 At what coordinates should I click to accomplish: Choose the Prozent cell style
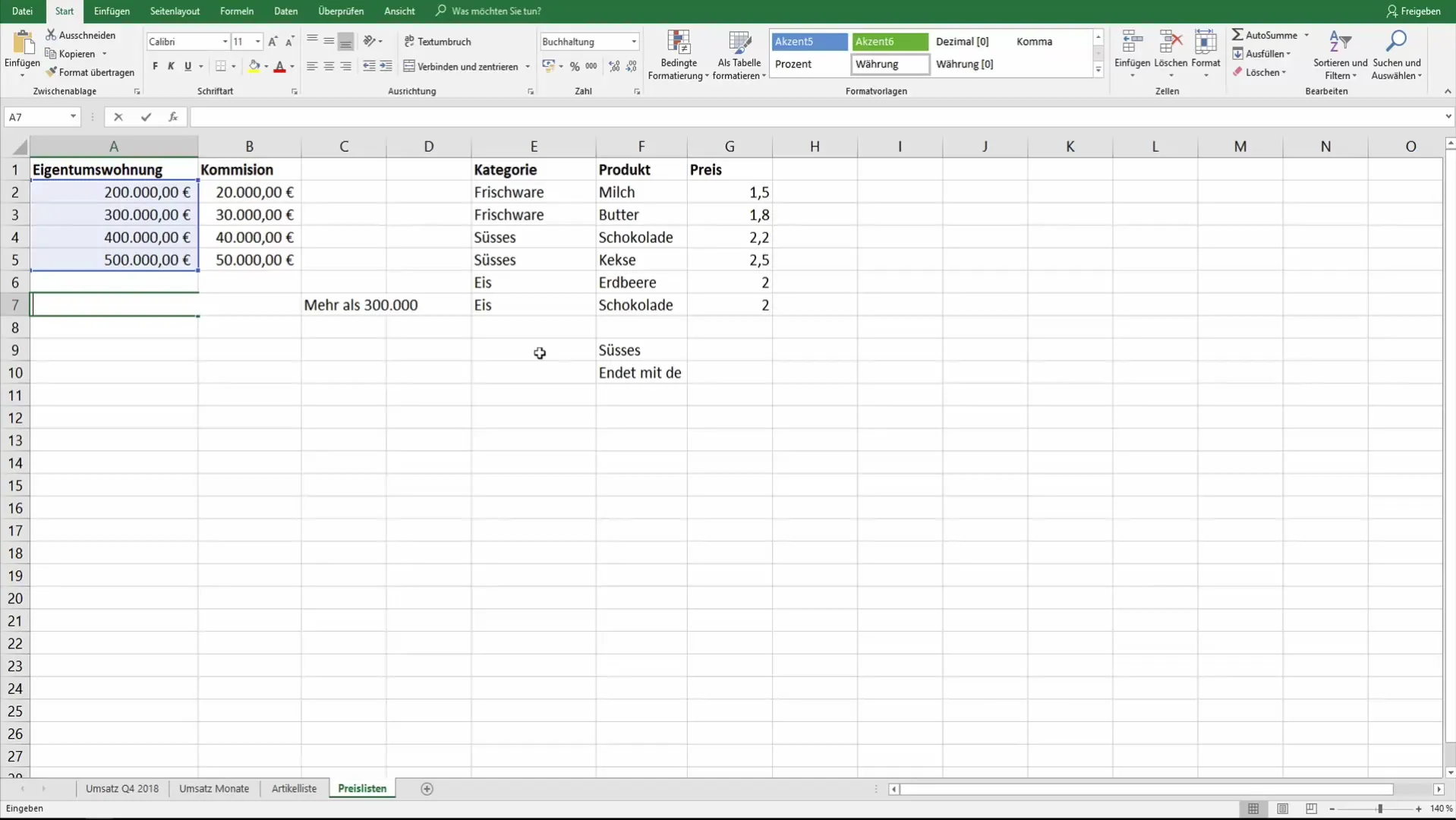[809, 65]
